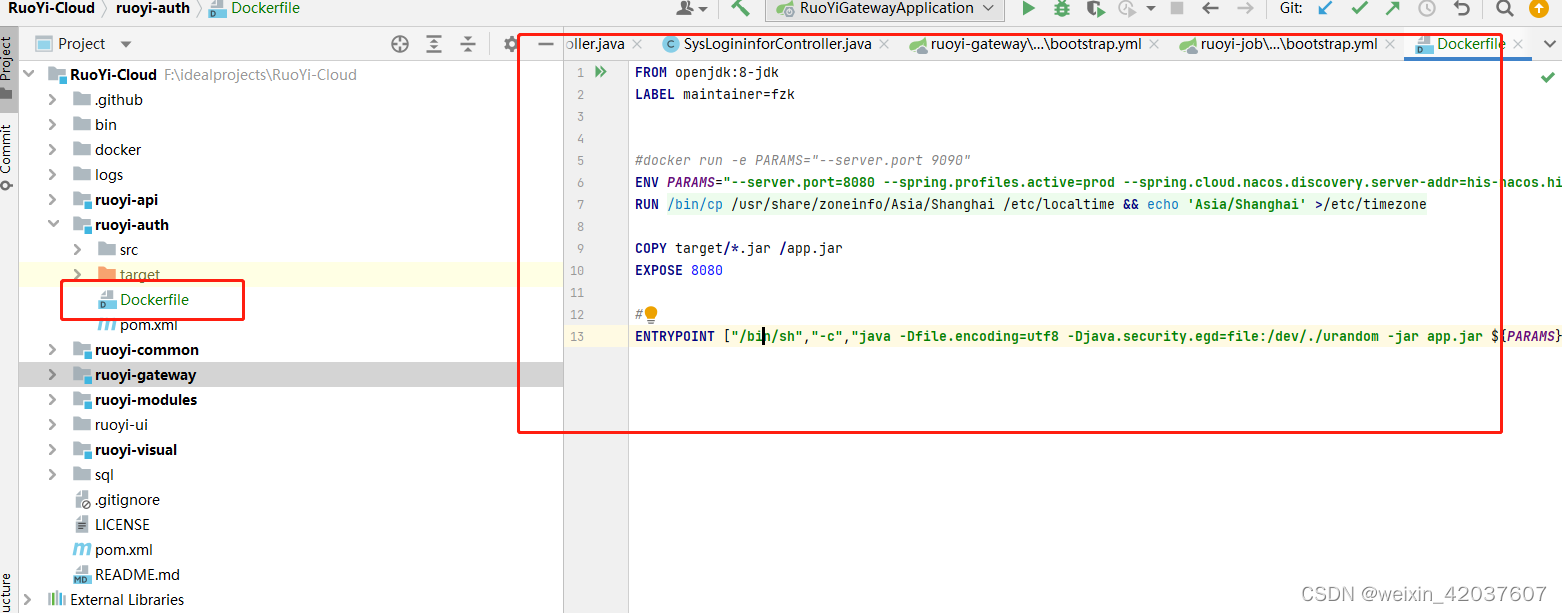Open Git history clock icon

pos(1427,8)
